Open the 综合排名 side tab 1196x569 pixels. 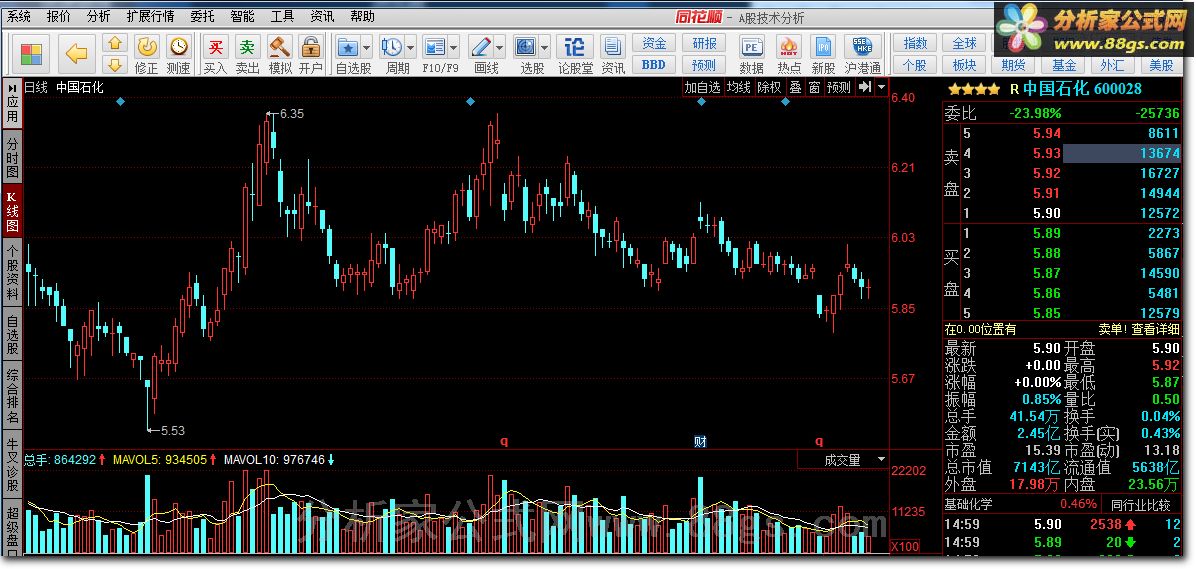12,397
